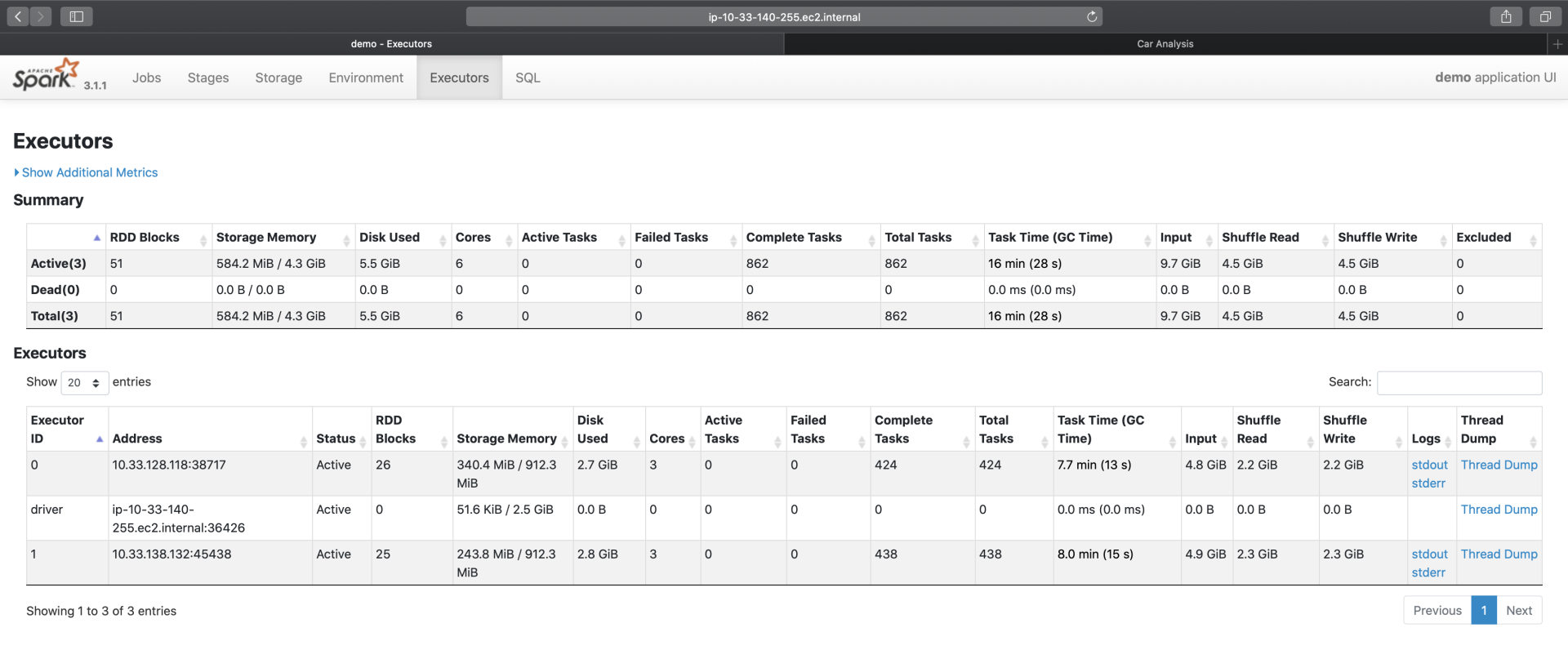This screenshot has height=659, width=1568.
Task: Toggle the browser sidebar icon
Action: point(76,16)
